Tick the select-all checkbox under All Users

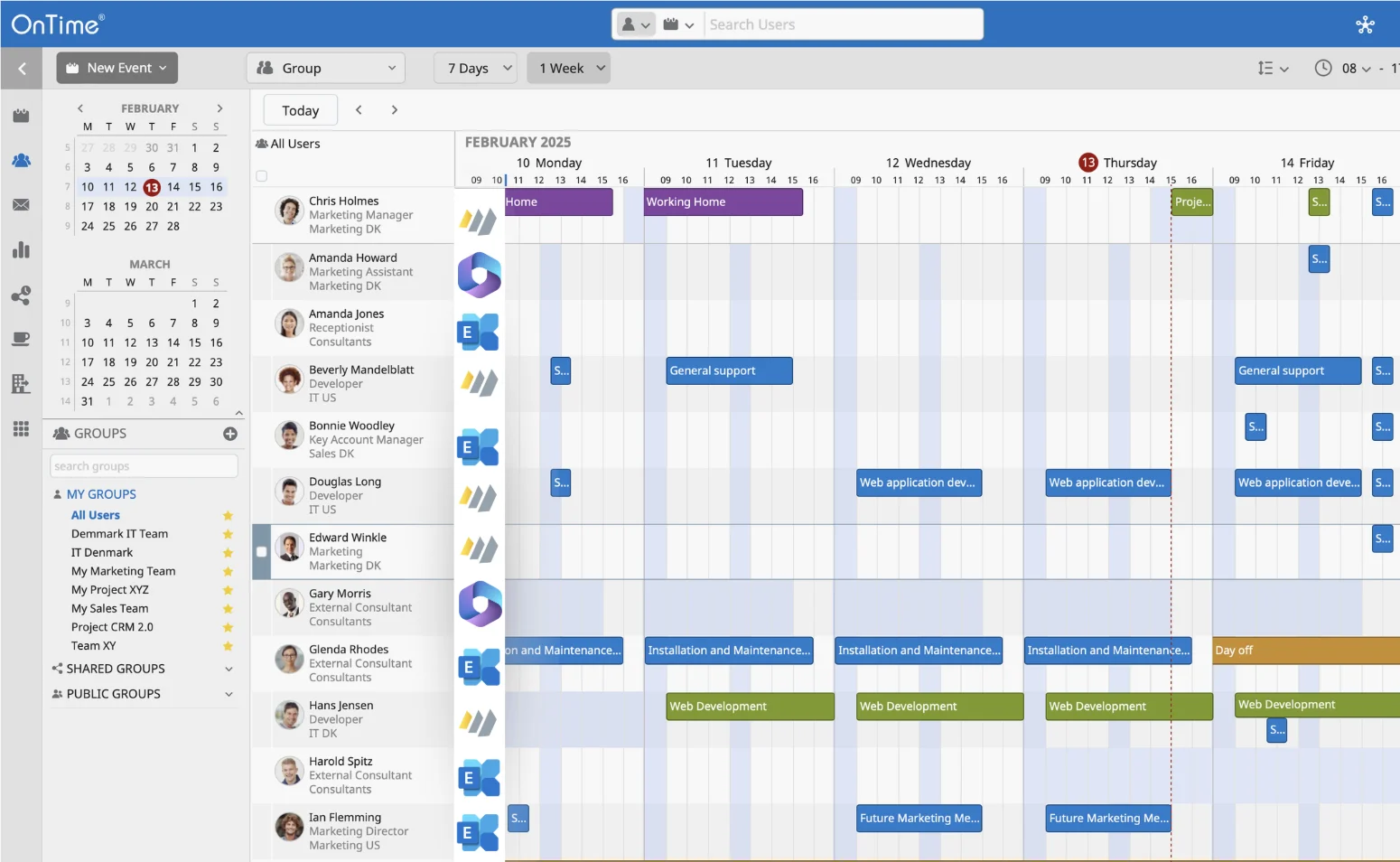pos(262,176)
